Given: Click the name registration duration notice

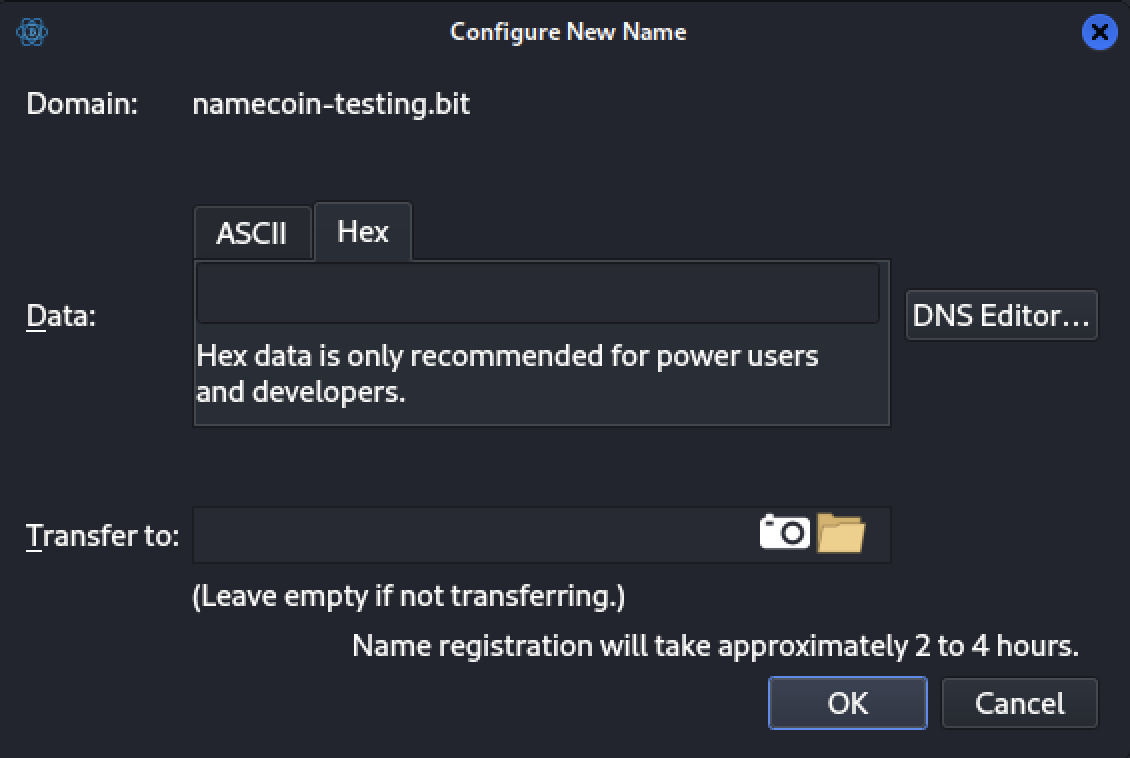Looking at the screenshot, I should tap(715, 645).
